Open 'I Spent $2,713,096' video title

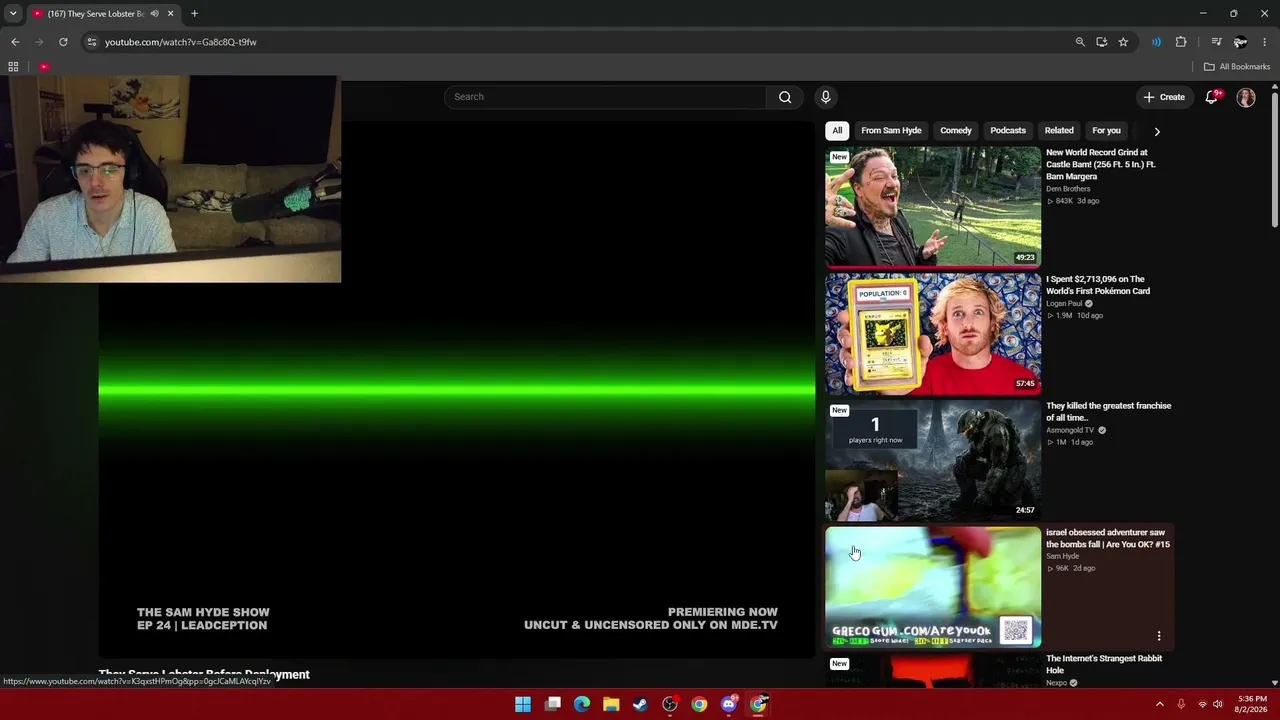click(1098, 285)
